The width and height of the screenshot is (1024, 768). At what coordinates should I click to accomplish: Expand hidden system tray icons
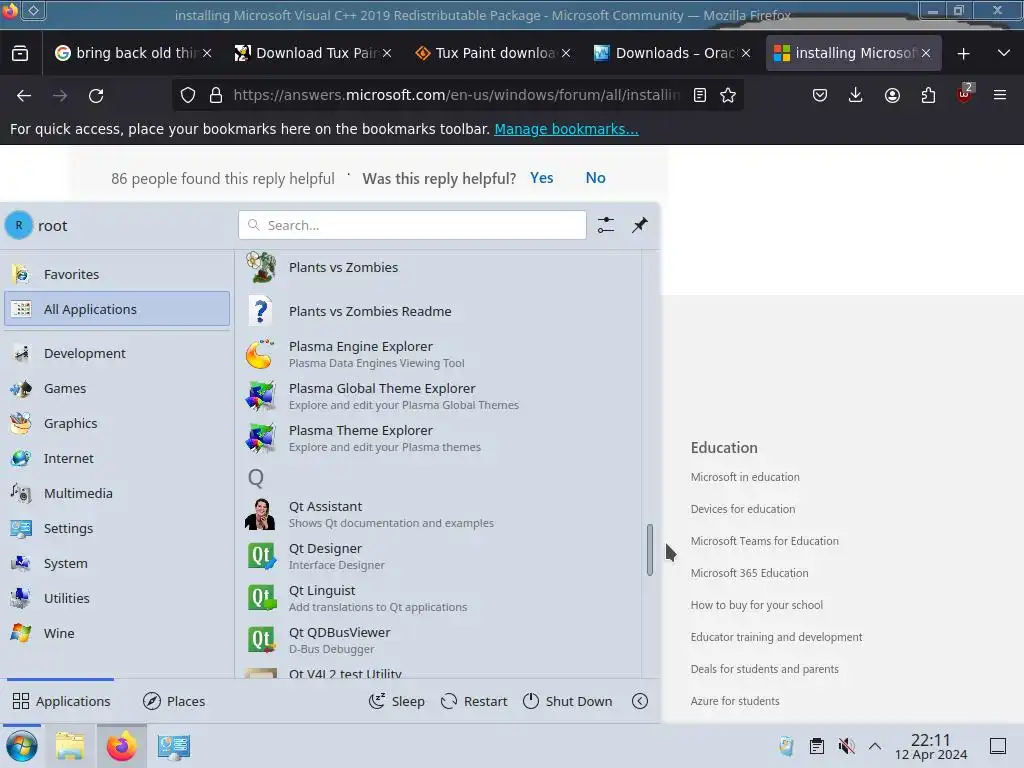[874, 746]
